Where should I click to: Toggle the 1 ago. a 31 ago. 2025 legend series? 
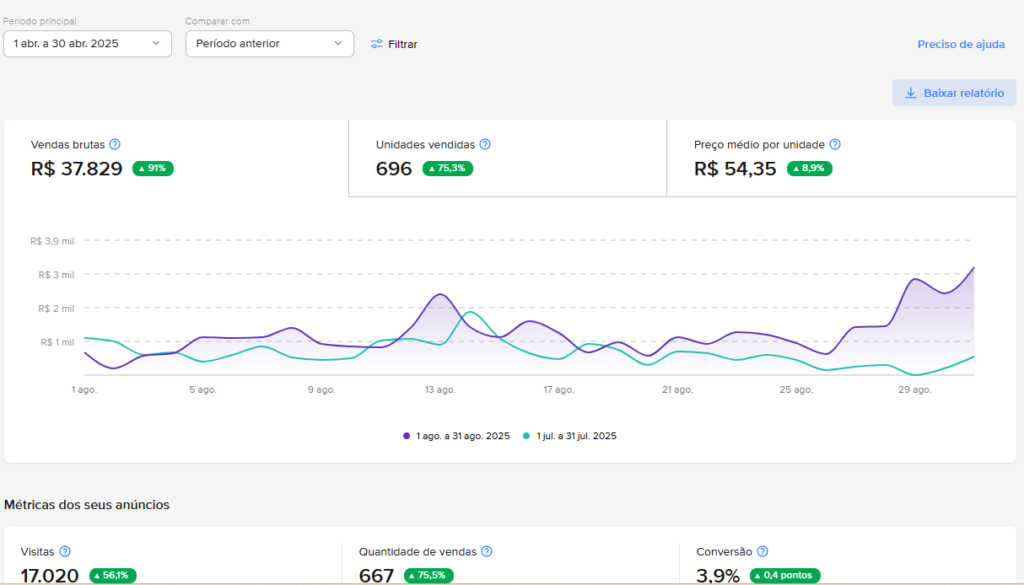click(x=457, y=436)
